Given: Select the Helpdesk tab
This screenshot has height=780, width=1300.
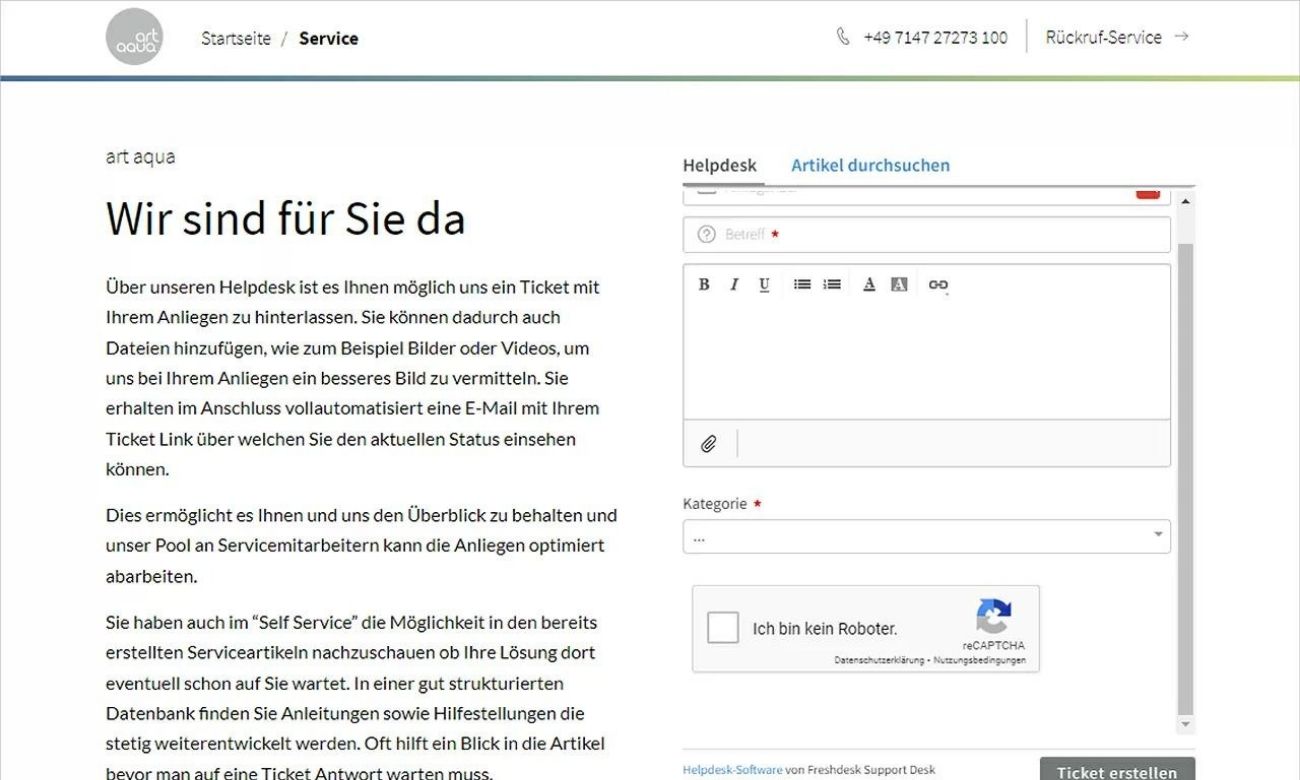Looking at the screenshot, I should point(720,166).
